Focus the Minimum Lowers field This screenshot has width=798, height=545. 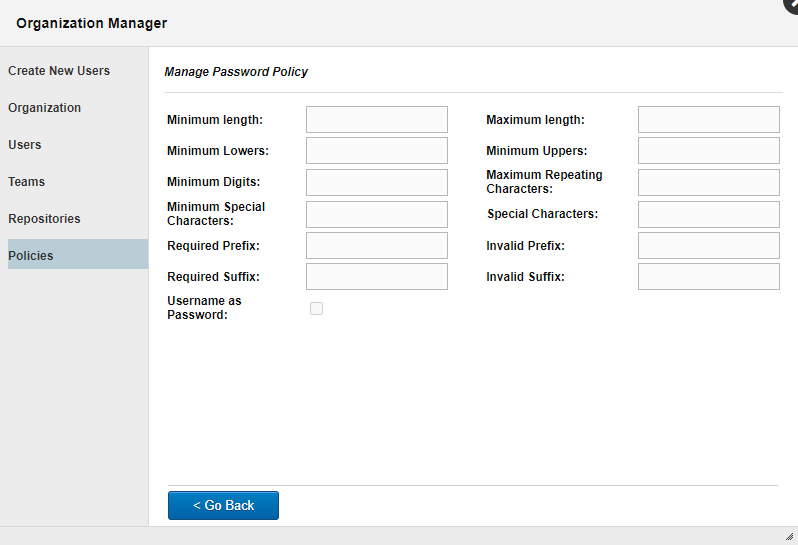tap(377, 151)
